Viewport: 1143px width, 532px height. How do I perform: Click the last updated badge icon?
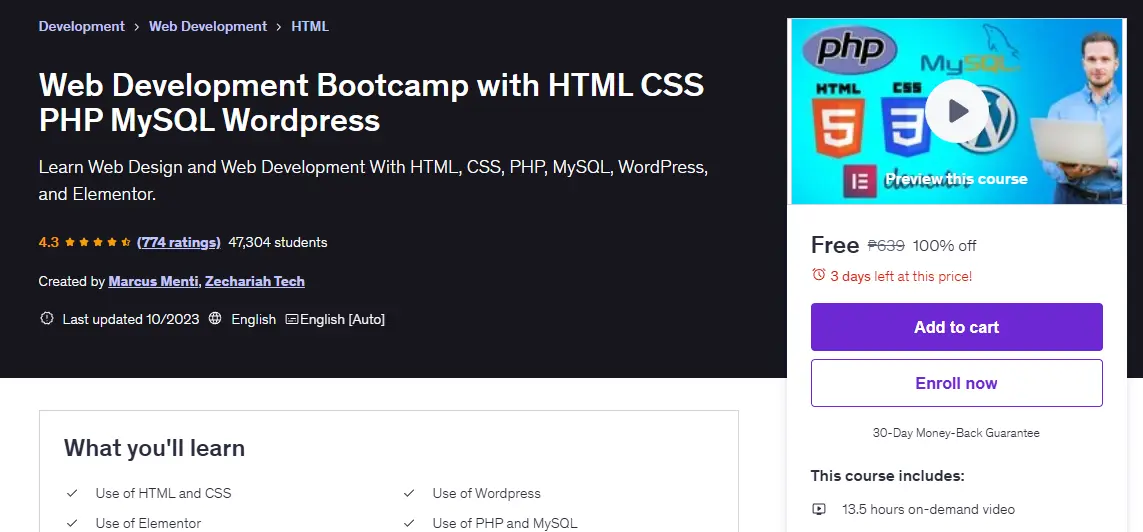point(47,318)
